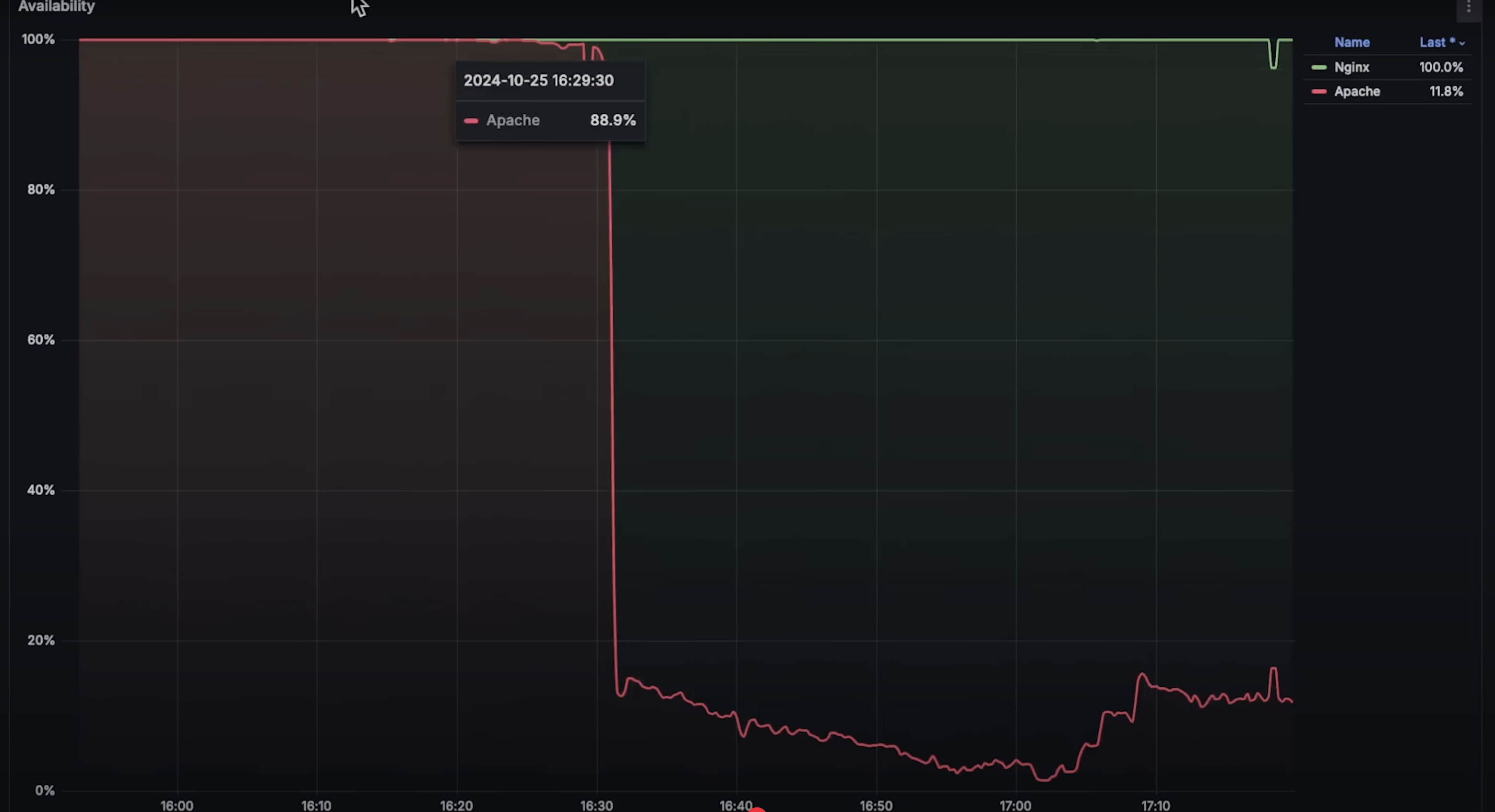Click the Apache 11.8% legend value

click(1445, 92)
